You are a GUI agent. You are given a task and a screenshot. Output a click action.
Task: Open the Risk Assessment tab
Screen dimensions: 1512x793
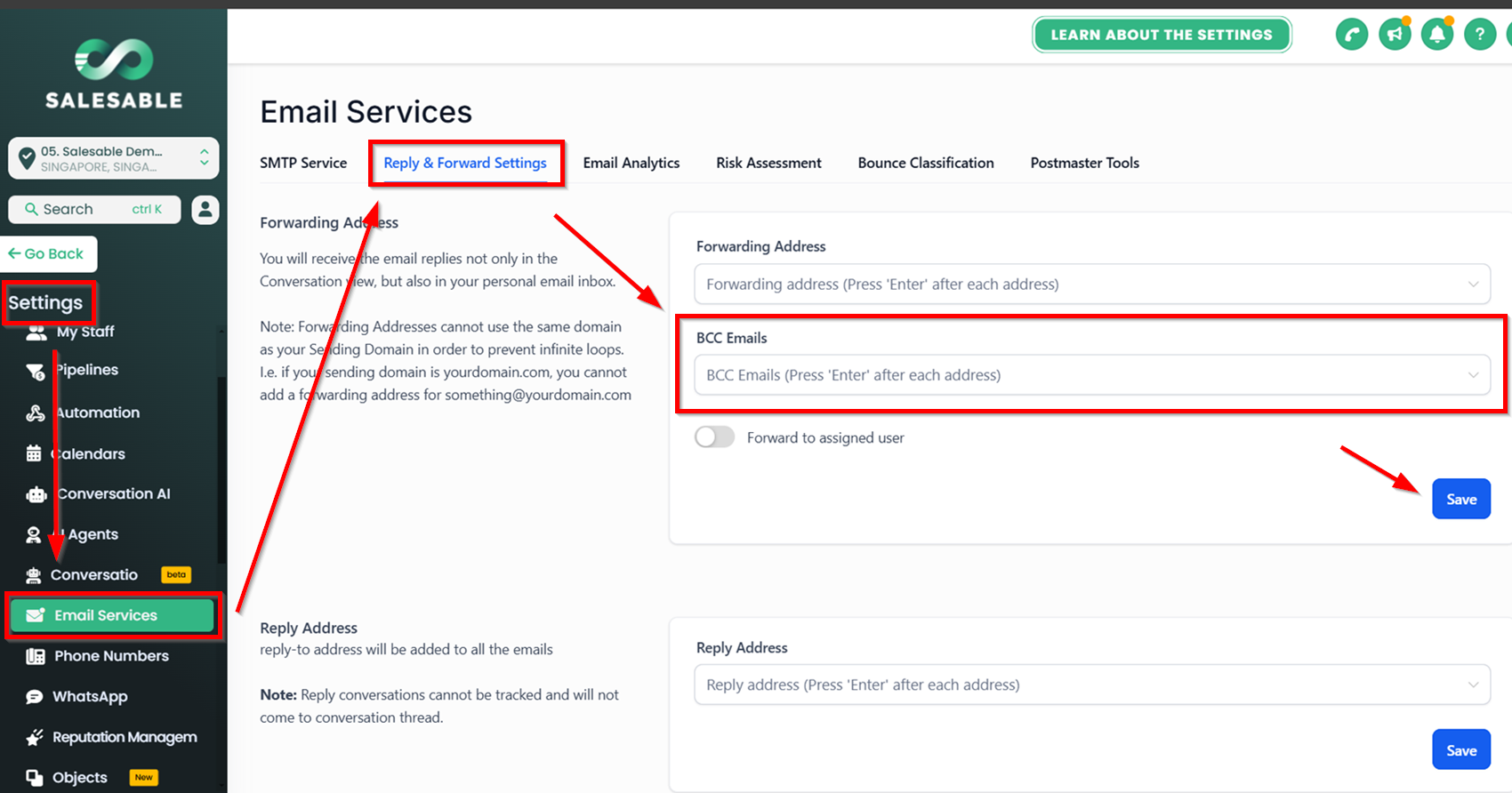tap(768, 163)
